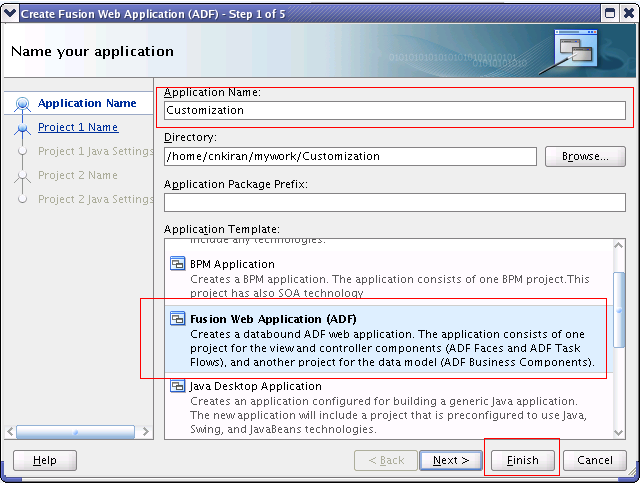Screen dimensions: 640x483
Task: Close the wizard dialog with X
Action: coord(629,13)
